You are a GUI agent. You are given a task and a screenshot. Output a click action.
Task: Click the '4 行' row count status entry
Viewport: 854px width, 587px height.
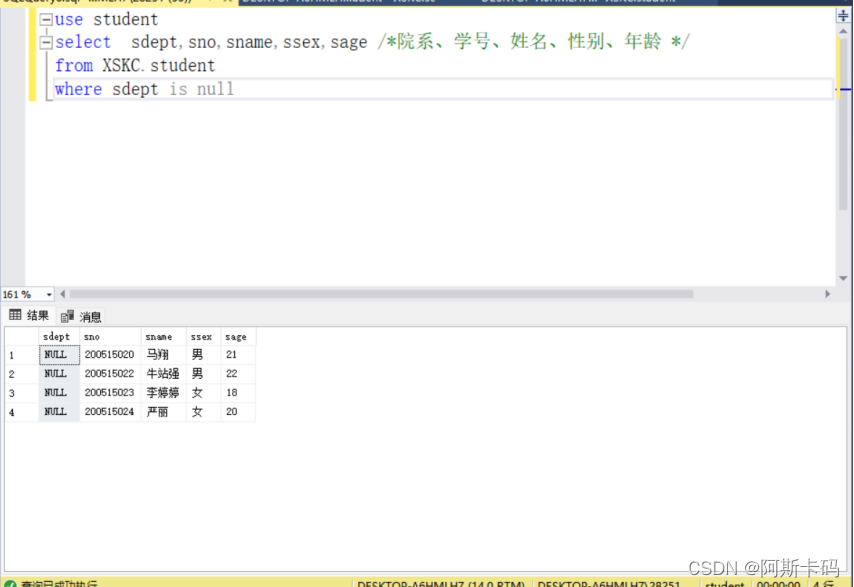pos(823,584)
